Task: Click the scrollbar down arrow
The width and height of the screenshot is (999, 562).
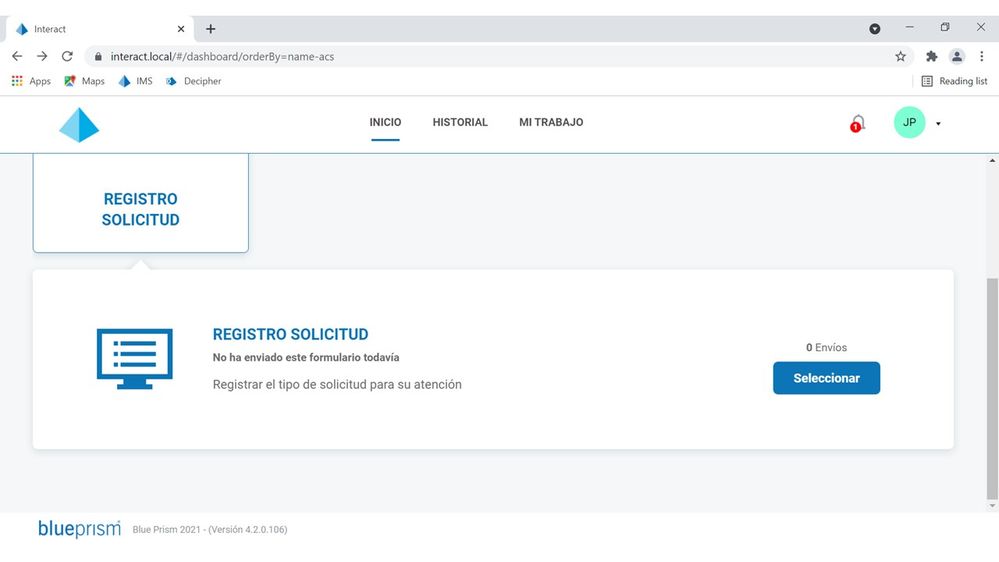Action: [x=992, y=506]
